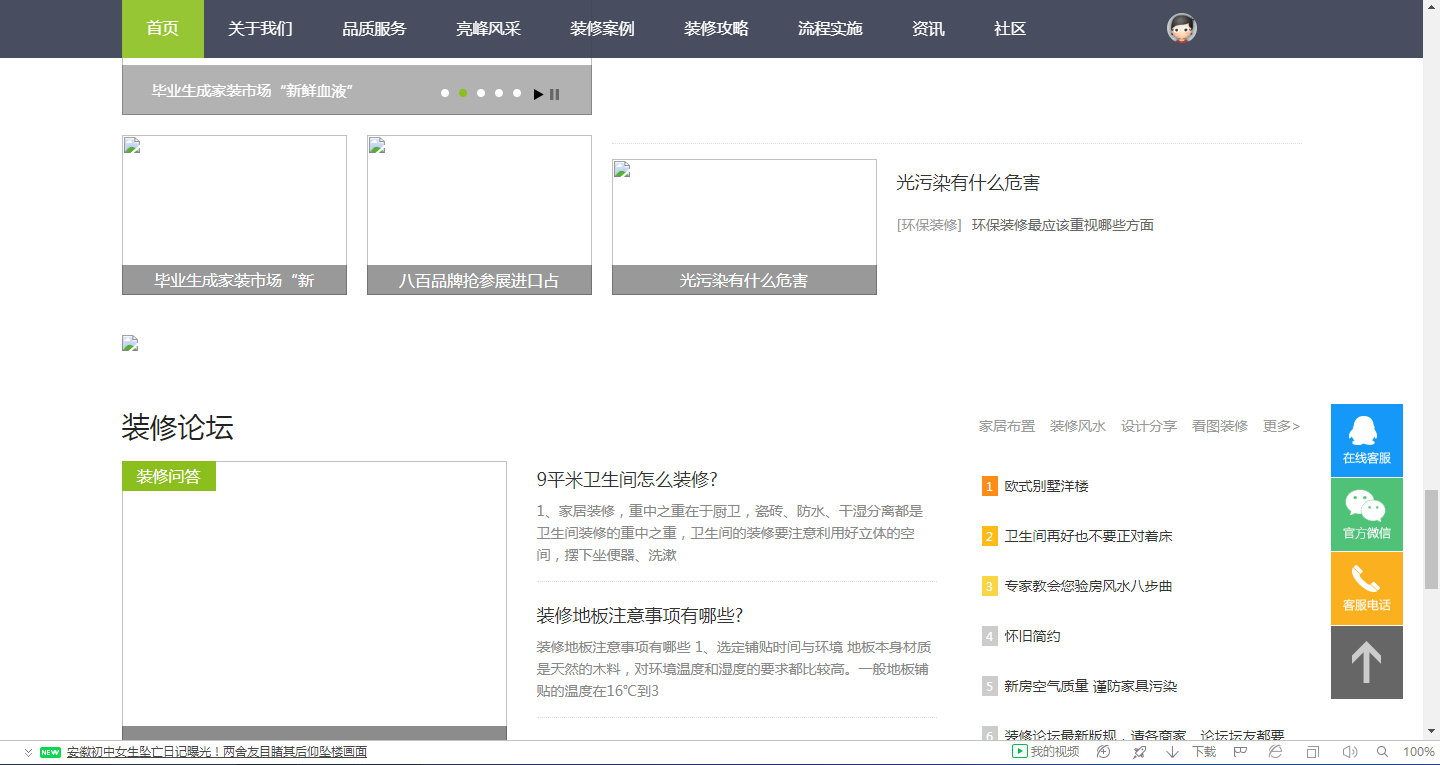Click the back-to-top arrow button
Screen dimensions: 1440x765
coord(1366,662)
